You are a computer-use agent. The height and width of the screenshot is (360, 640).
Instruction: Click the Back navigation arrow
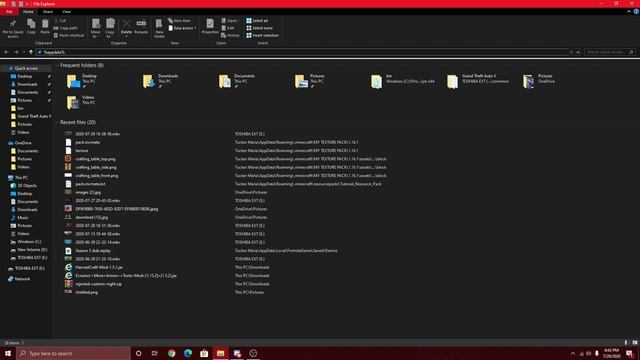coord(6,52)
